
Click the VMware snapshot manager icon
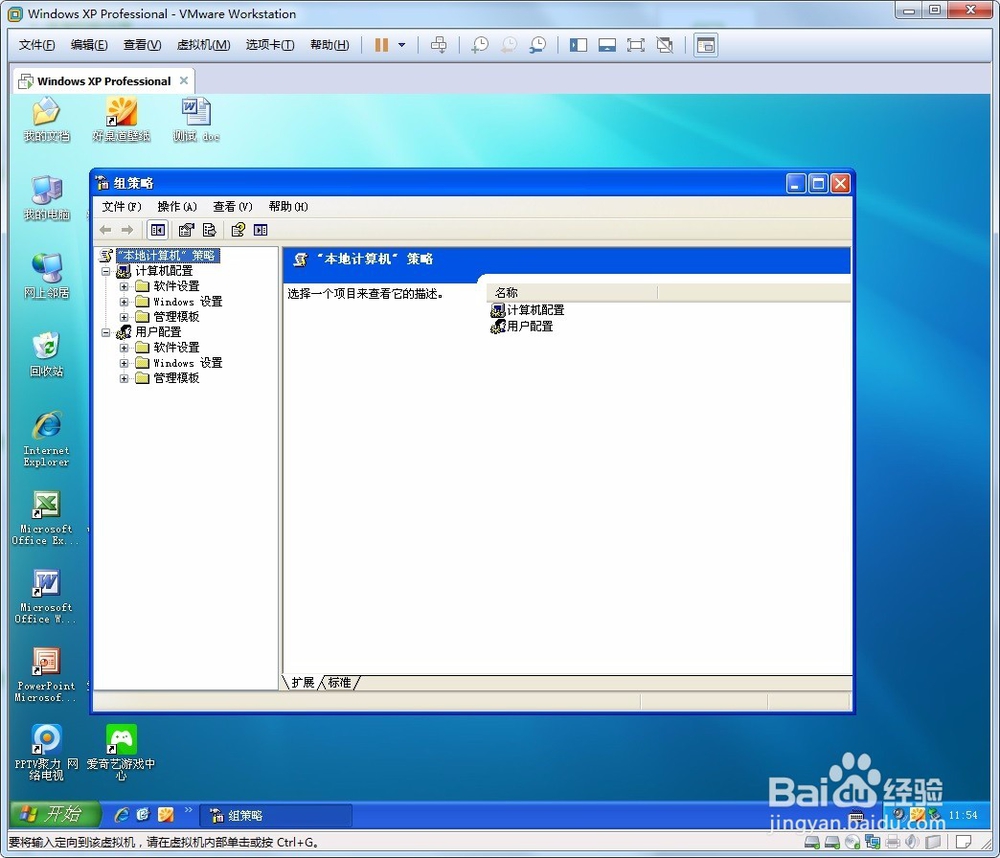coord(538,45)
